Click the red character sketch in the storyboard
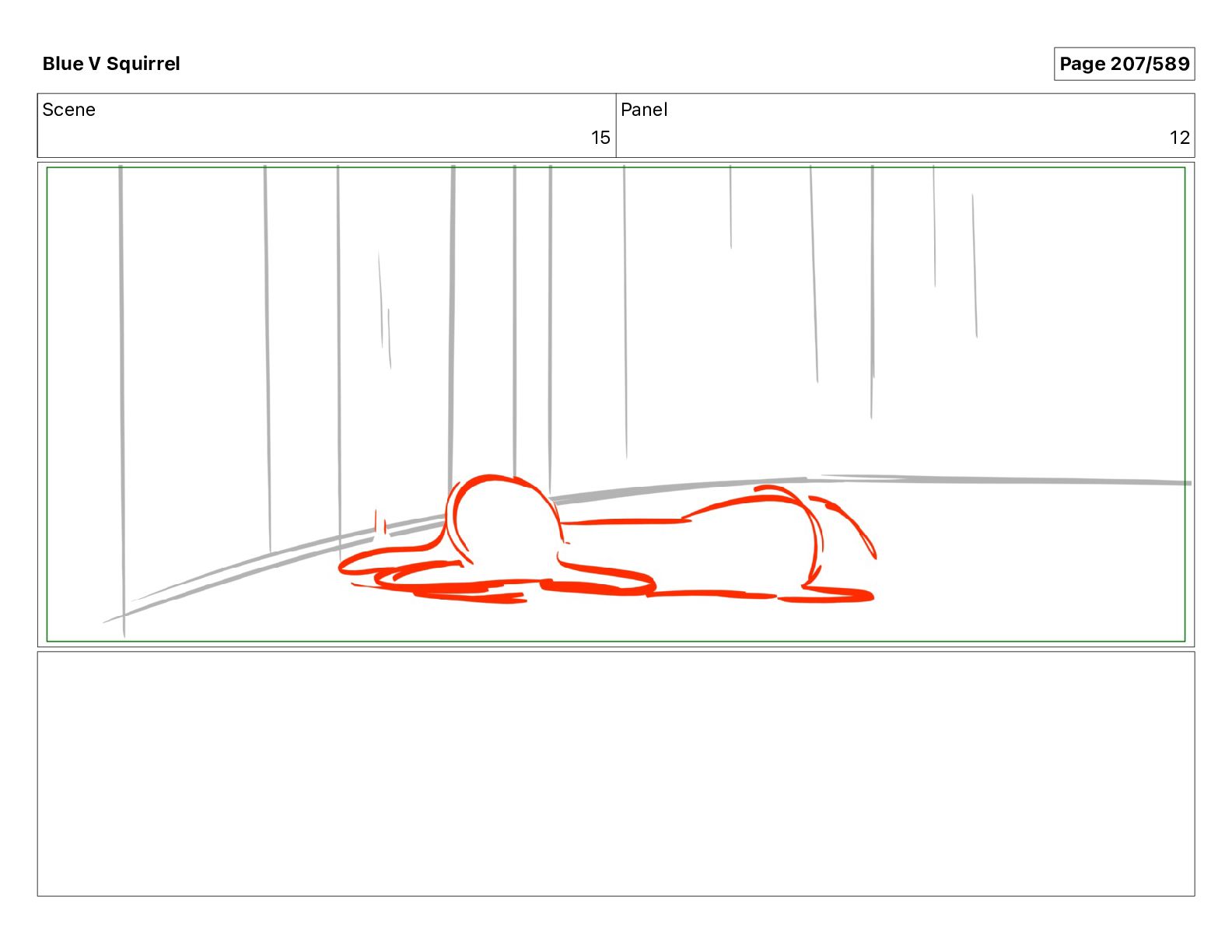Image resolution: width=1232 pixels, height=952 pixels. pos(607,539)
